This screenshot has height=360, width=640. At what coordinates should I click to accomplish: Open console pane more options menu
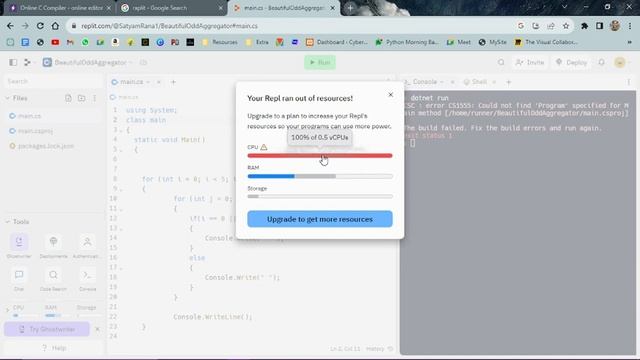point(629,82)
